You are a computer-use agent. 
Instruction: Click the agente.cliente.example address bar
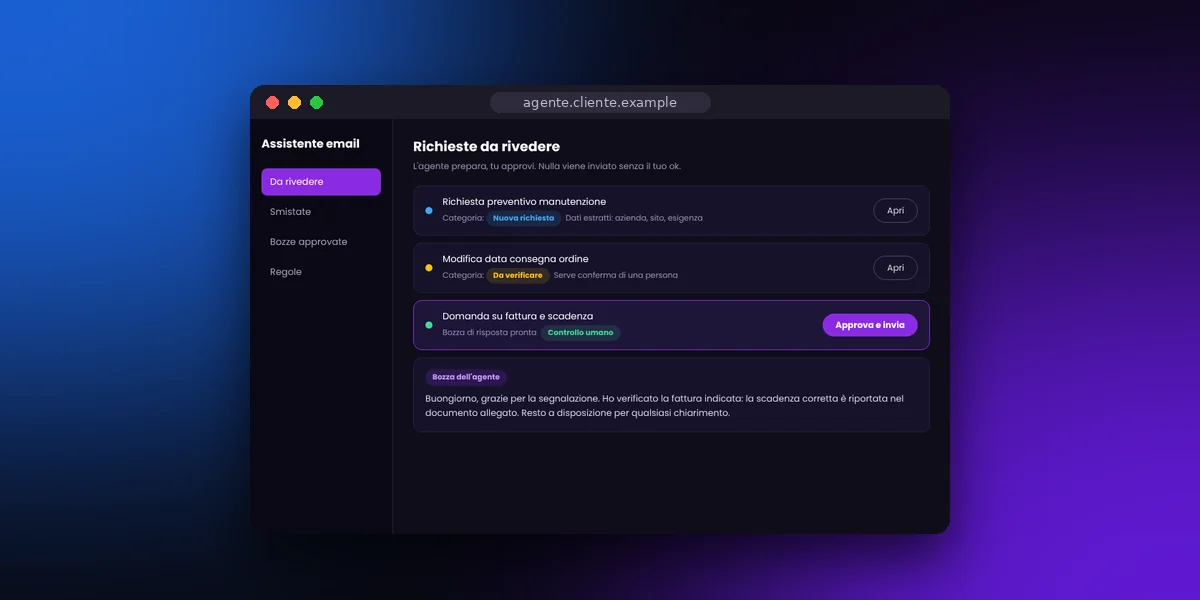pos(600,102)
